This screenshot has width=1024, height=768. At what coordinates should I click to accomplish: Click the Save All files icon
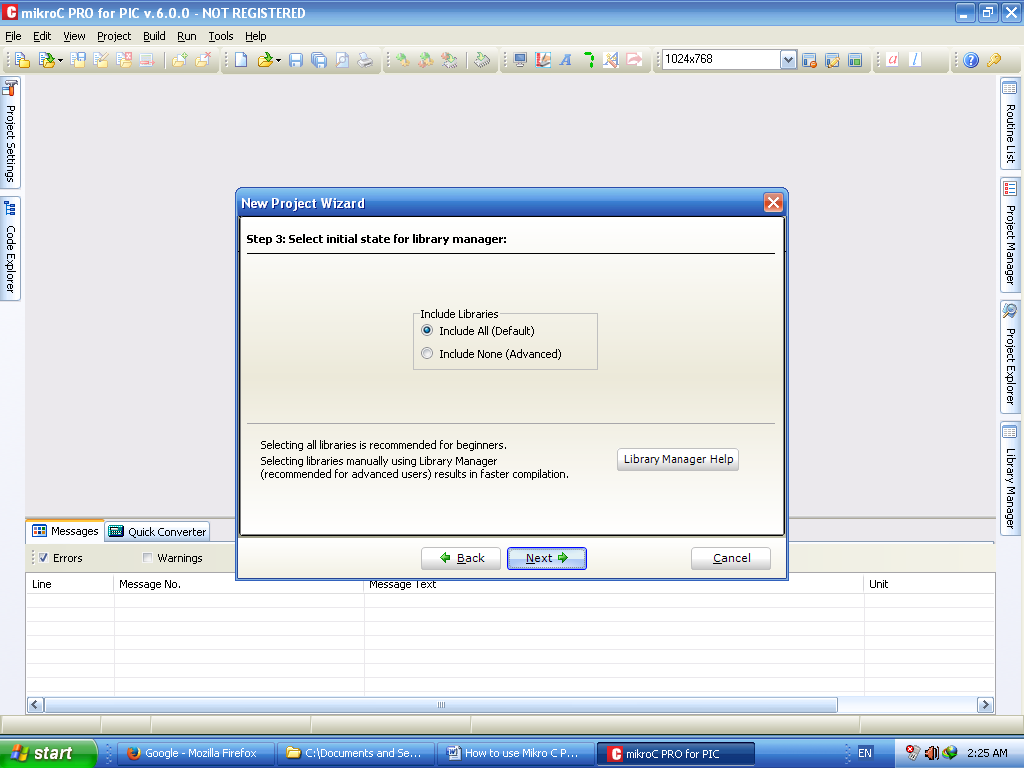[x=319, y=60]
